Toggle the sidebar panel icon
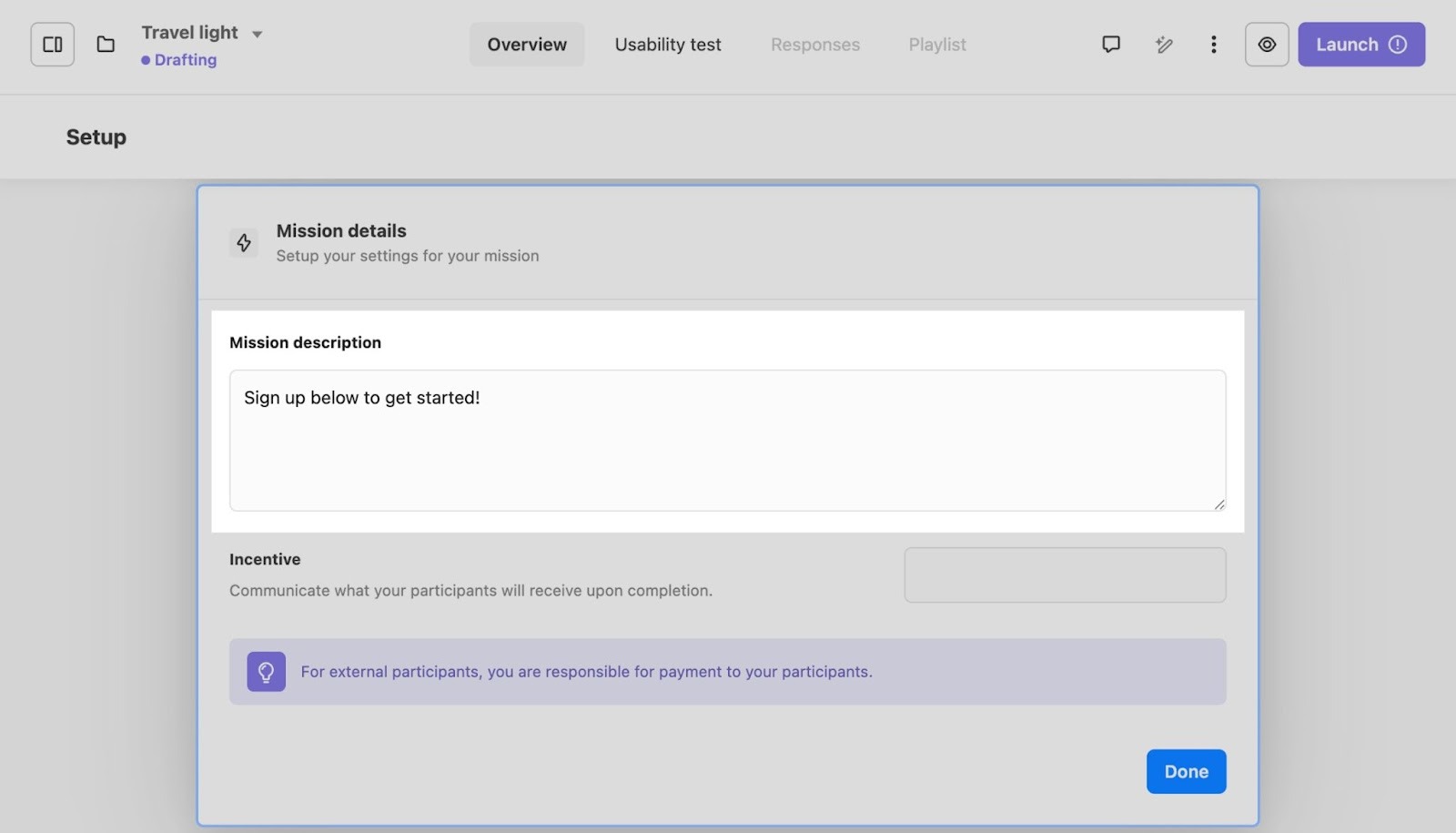1456x833 pixels. tap(53, 45)
